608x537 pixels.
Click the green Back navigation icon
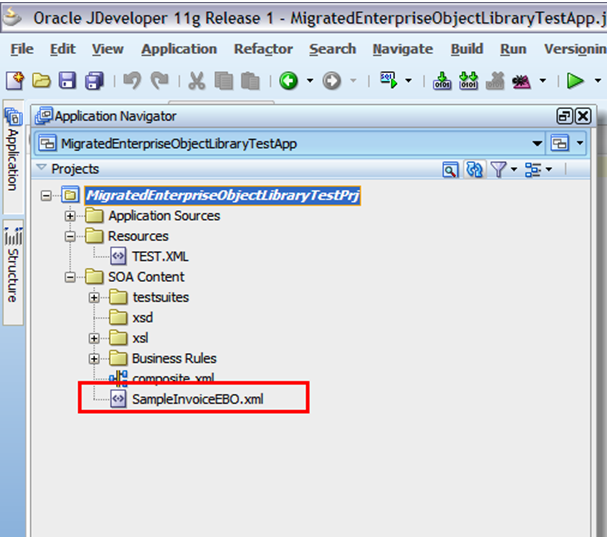click(288, 81)
